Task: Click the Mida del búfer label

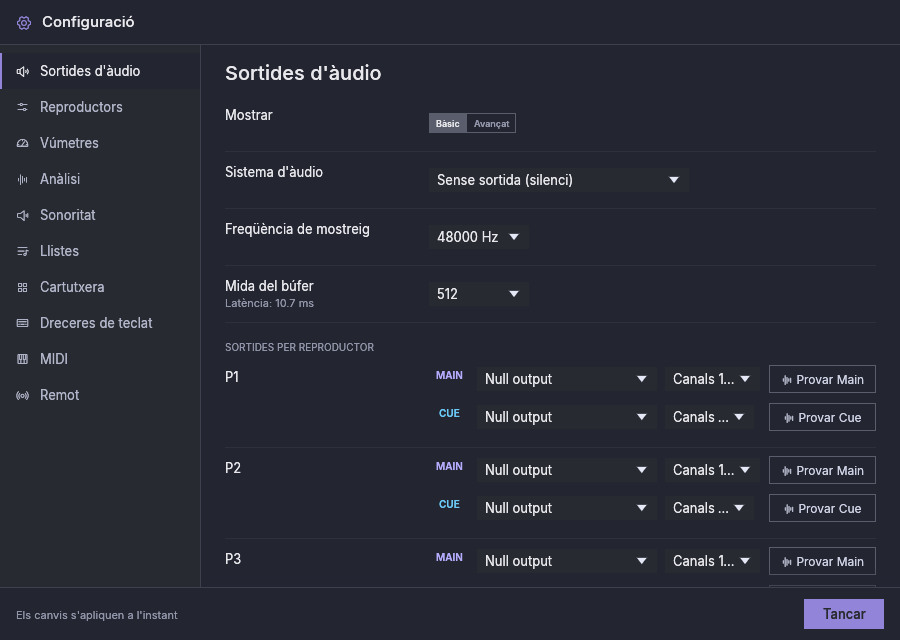Action: click(269, 286)
